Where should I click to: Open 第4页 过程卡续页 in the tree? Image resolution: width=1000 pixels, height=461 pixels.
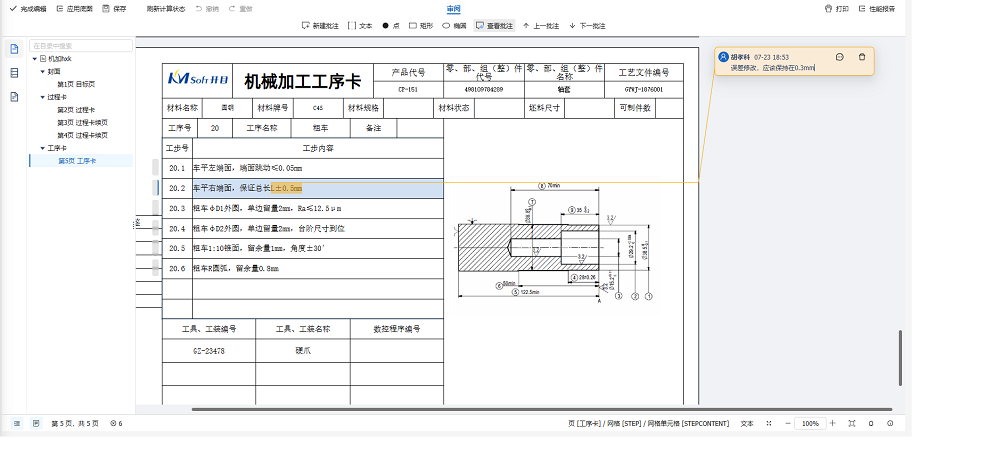coord(82,135)
